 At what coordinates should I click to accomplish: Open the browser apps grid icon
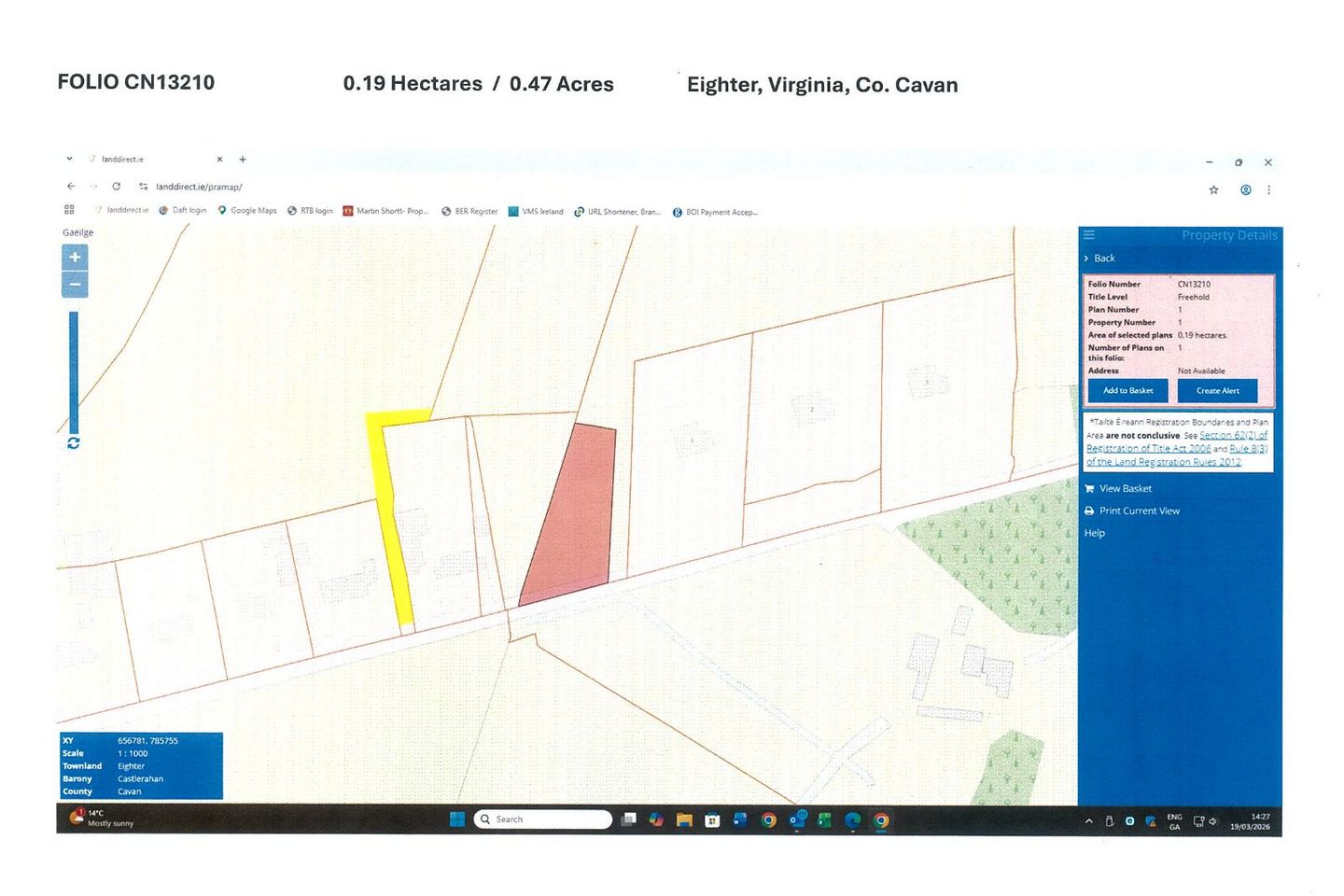69,210
